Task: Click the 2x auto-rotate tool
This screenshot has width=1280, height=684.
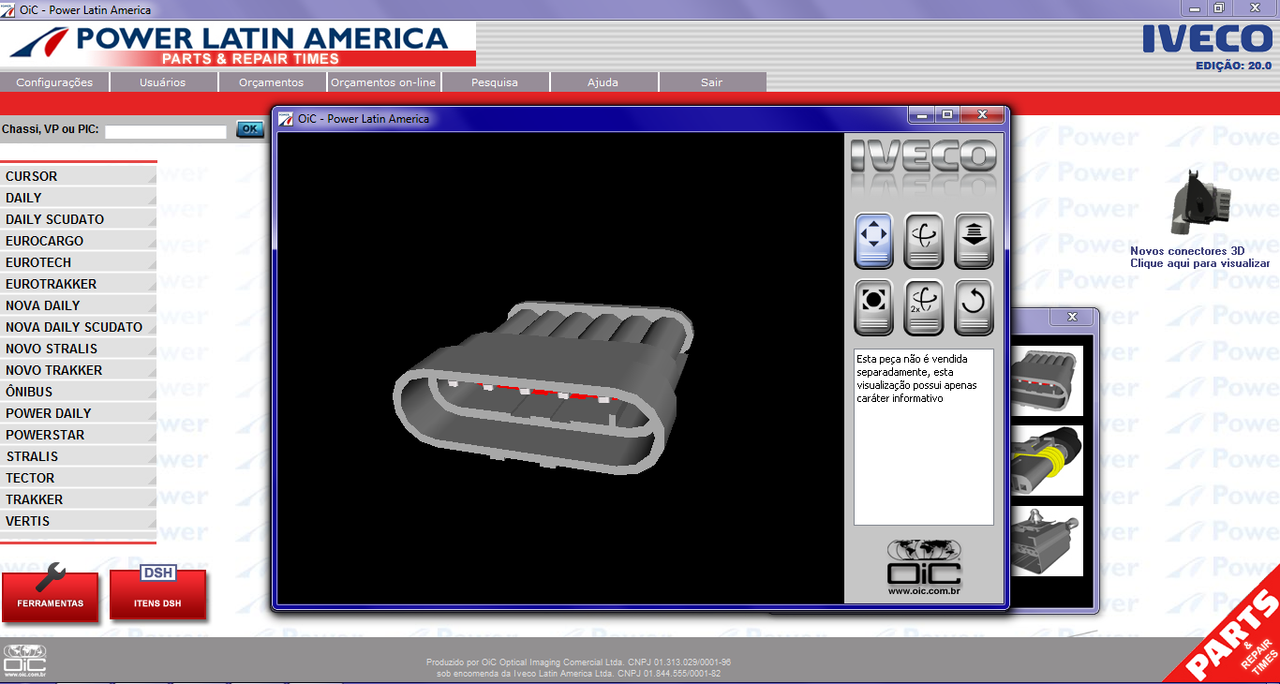Action: pos(924,307)
